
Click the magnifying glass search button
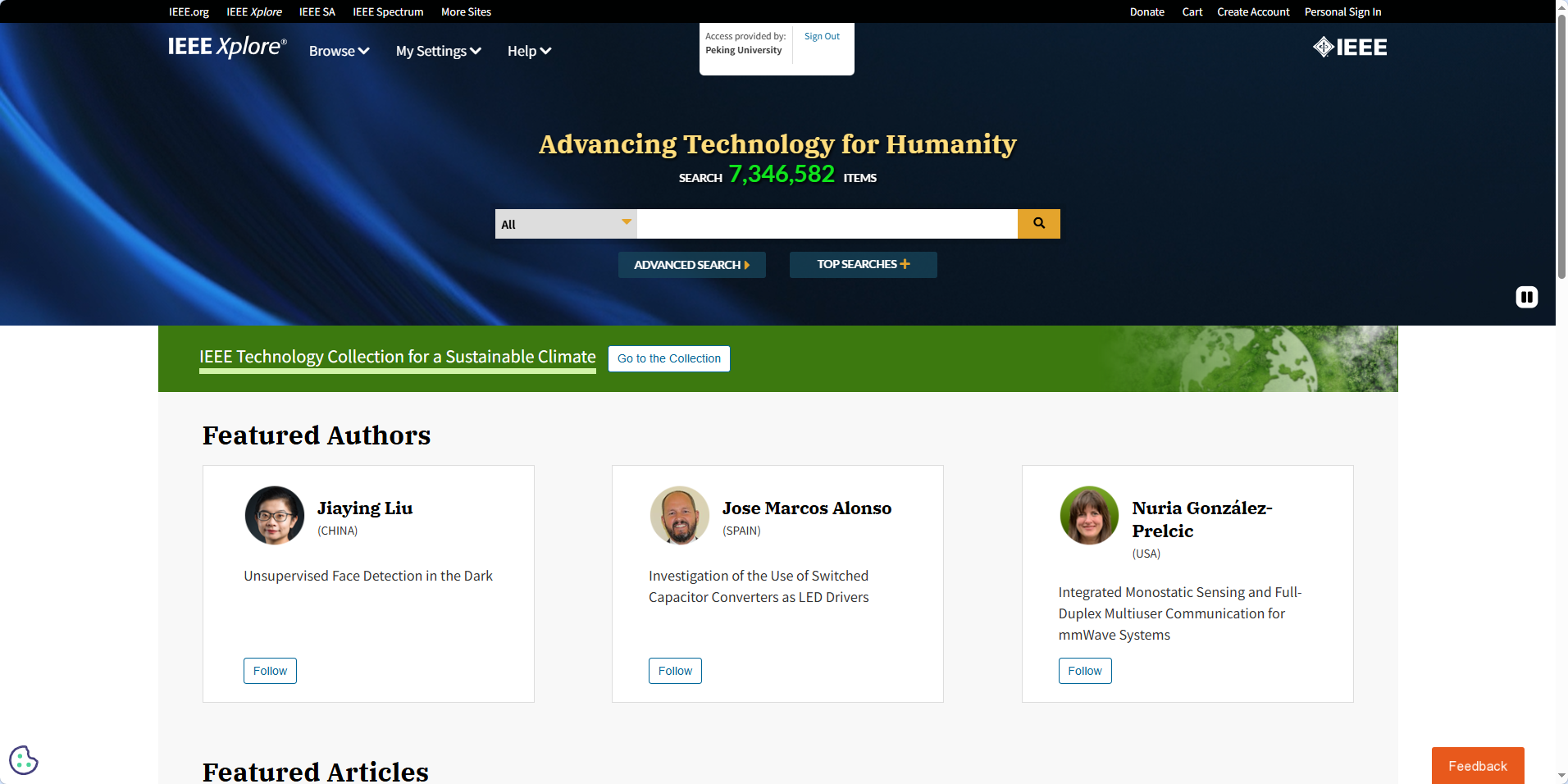point(1038,224)
